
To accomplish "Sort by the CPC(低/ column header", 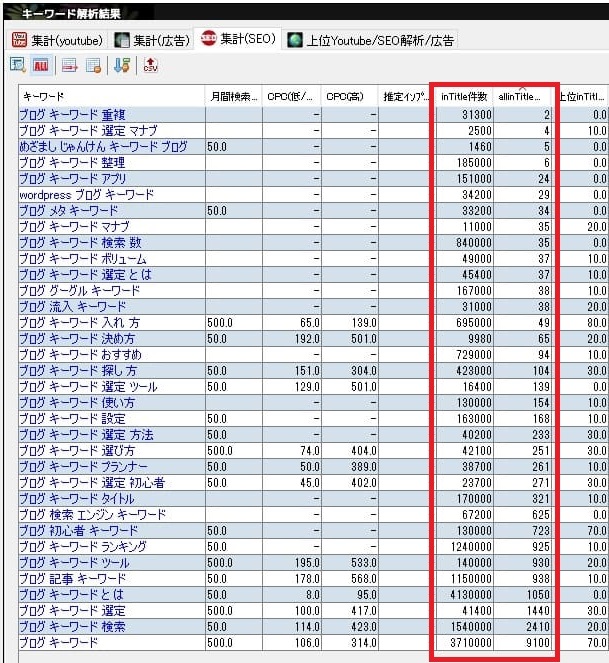I will pos(292,96).
